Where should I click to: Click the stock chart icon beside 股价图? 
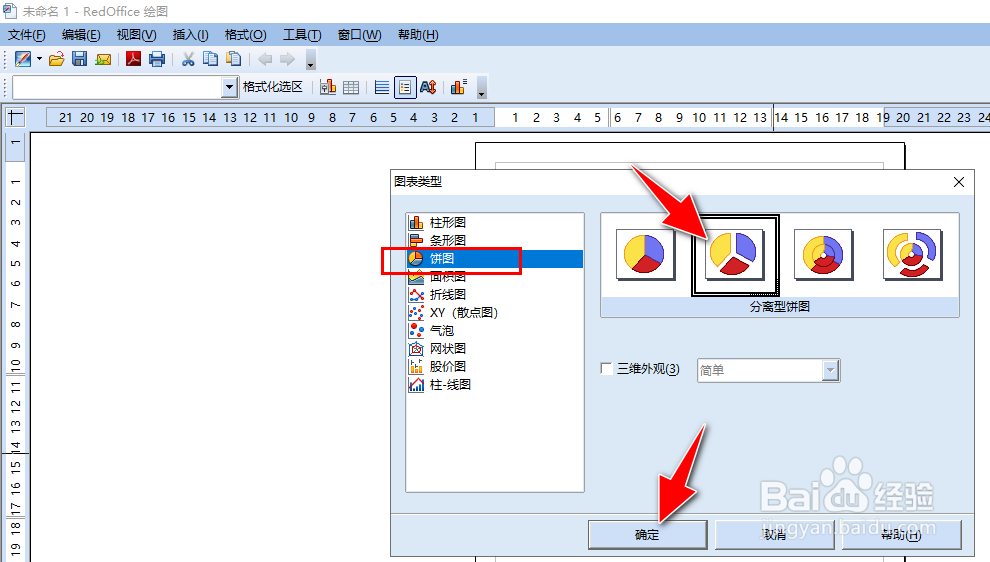(x=416, y=366)
